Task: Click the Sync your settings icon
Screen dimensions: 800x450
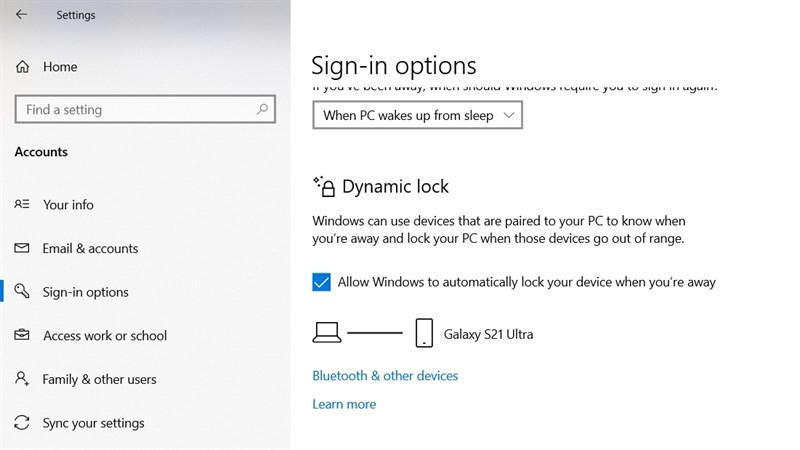Action: tap(22, 423)
